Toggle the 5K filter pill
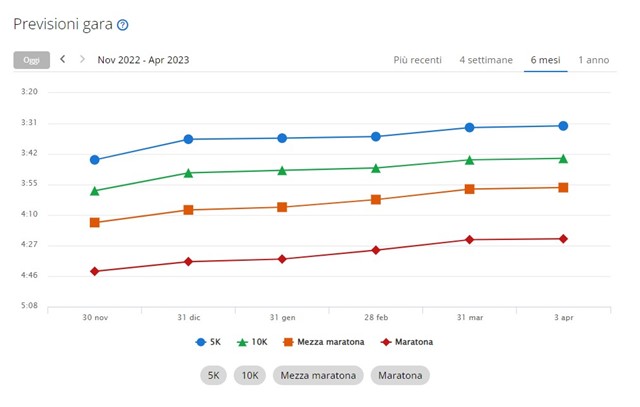 (x=213, y=376)
